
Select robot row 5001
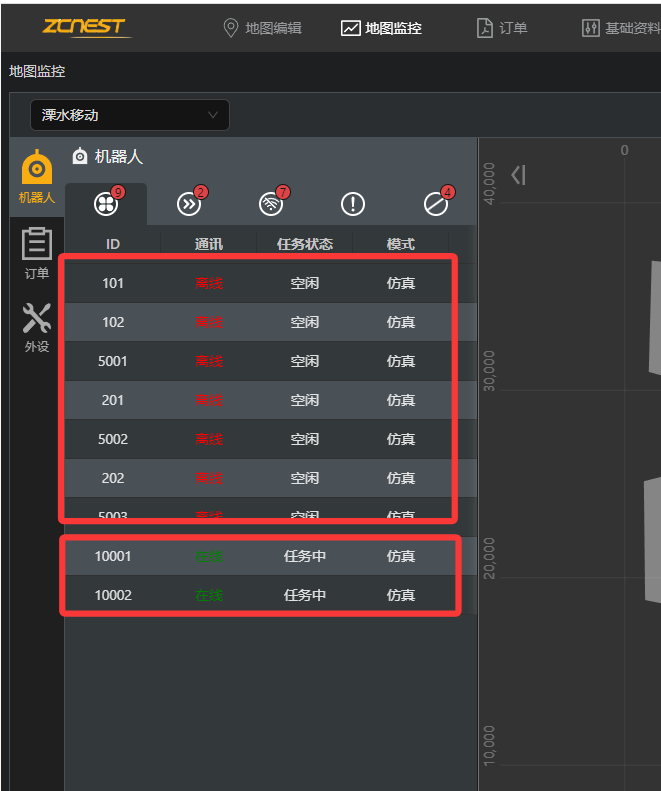tap(270, 361)
